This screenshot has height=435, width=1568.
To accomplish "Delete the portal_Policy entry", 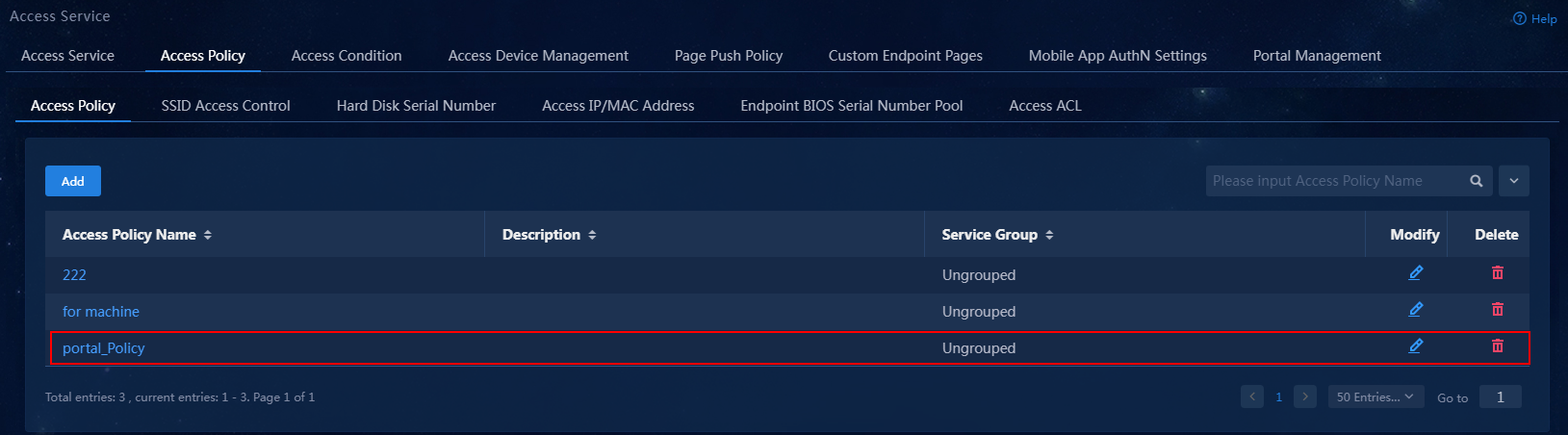I will [x=1497, y=346].
